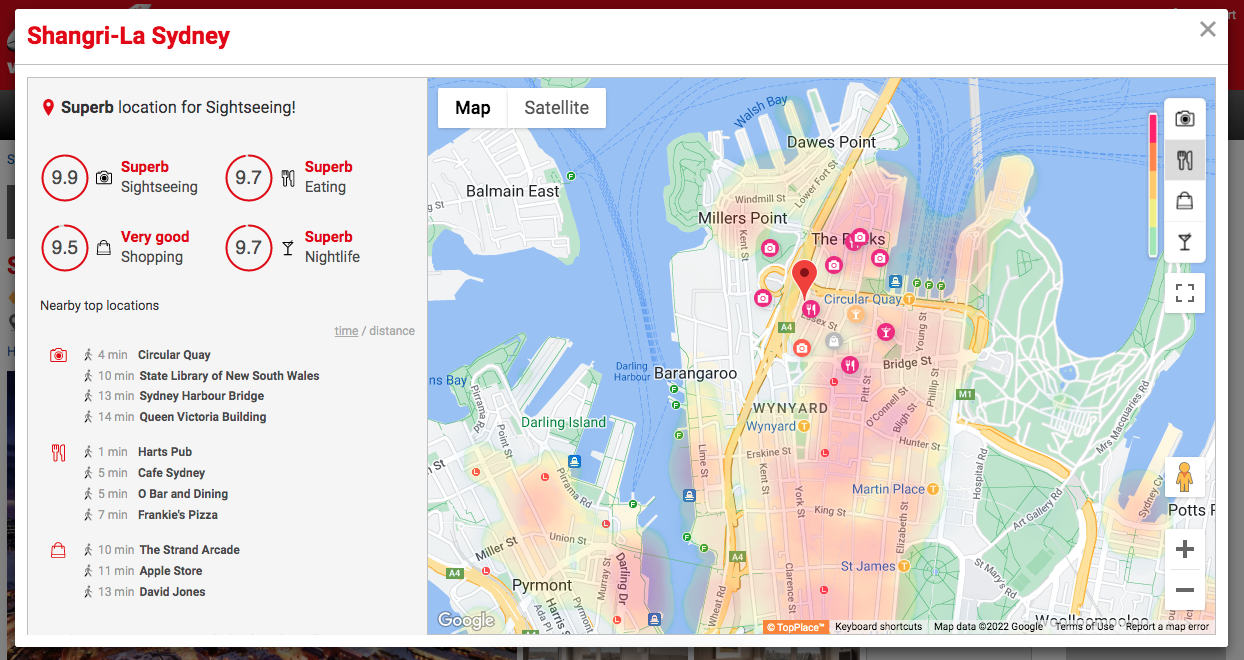Click the Pyrmont map label
This screenshot has width=1244, height=660.
(542, 585)
